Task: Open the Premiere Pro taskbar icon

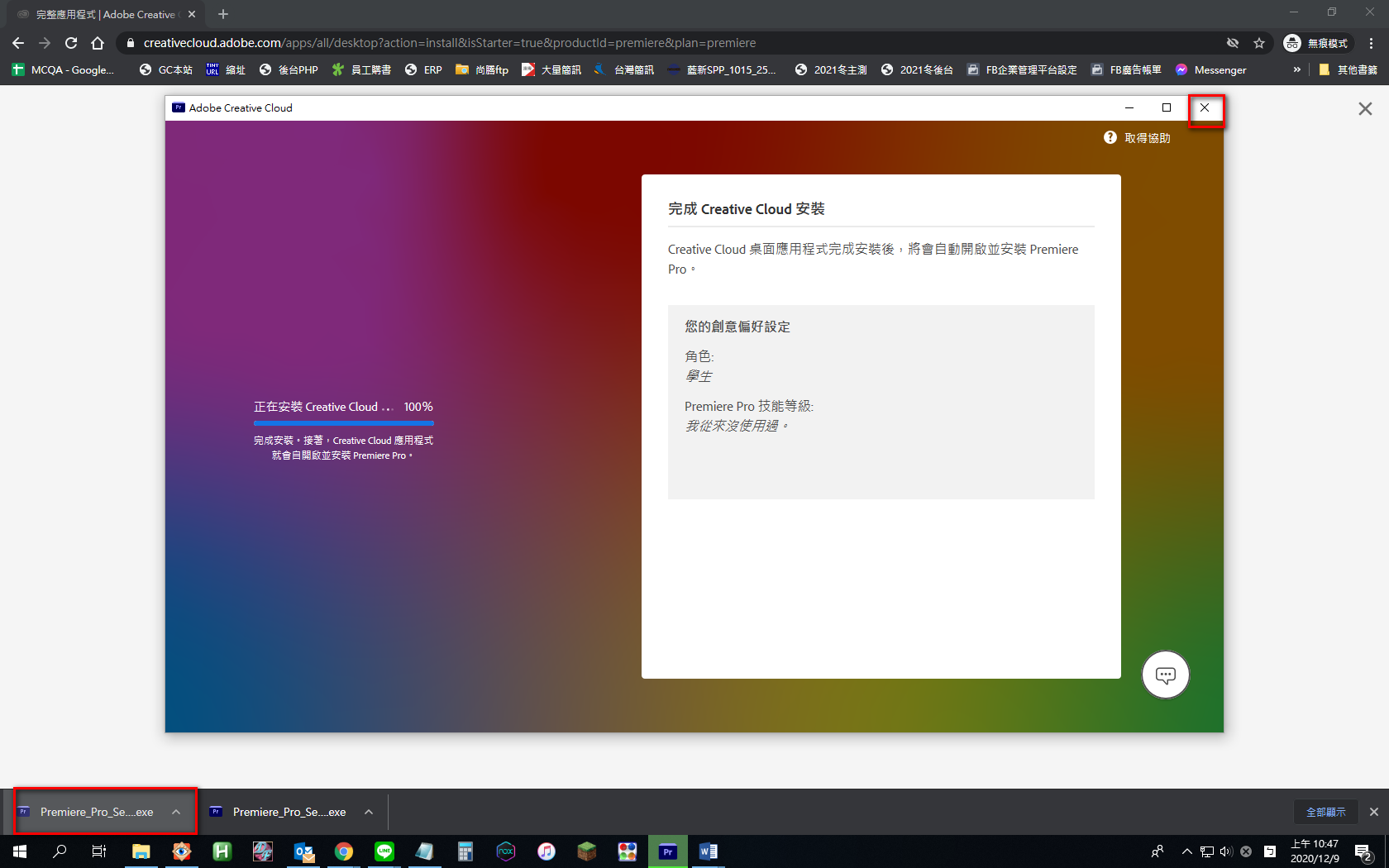Action: tap(667, 851)
